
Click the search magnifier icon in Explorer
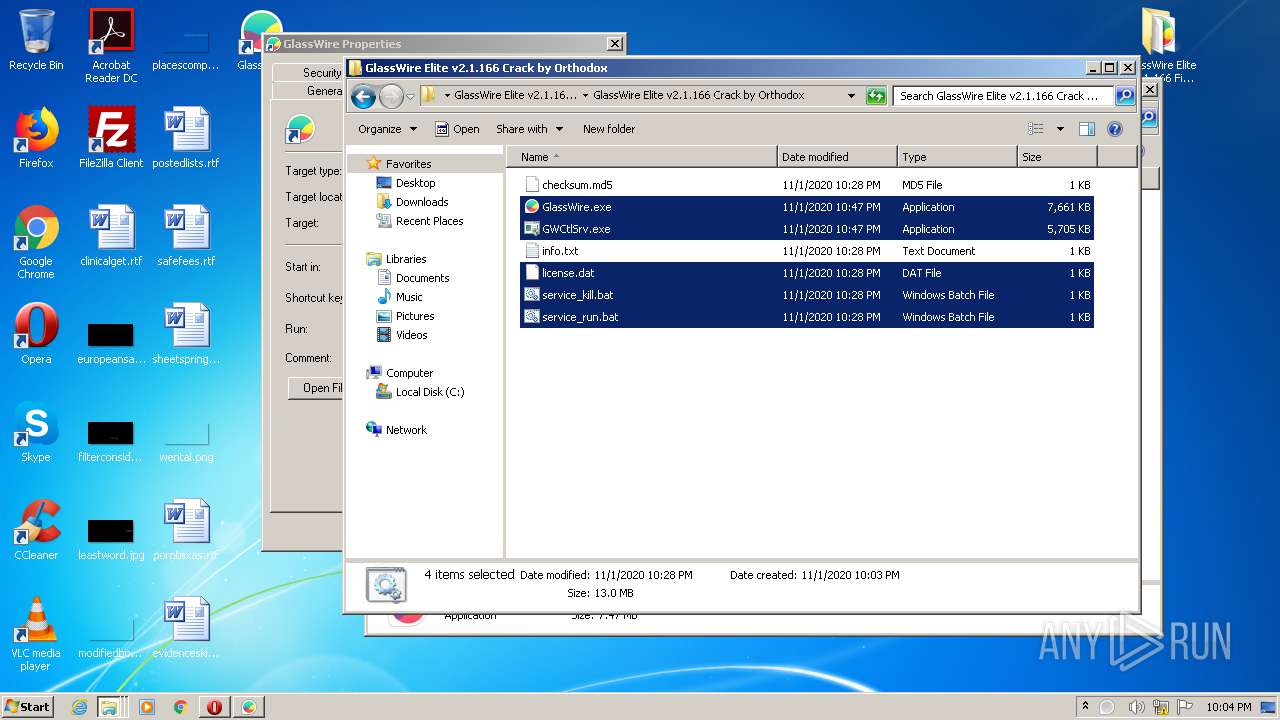point(1125,96)
